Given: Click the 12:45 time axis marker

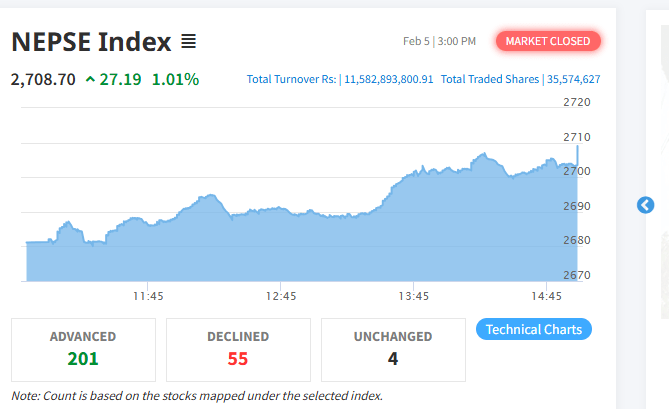Looking at the screenshot, I should pos(281,296).
